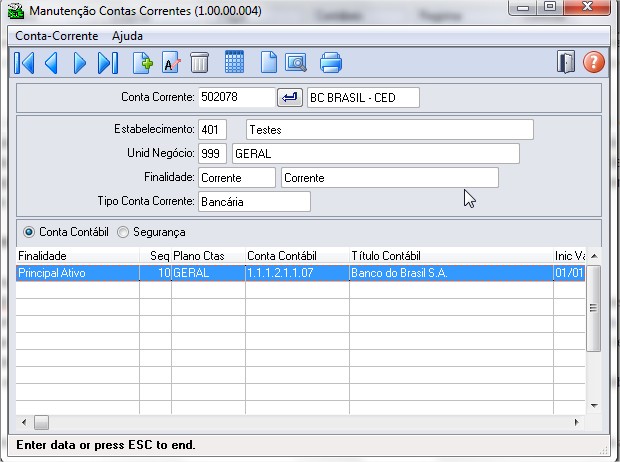
Task: Click the grid's vertical scrollbar down arrow
Action: click(594, 406)
